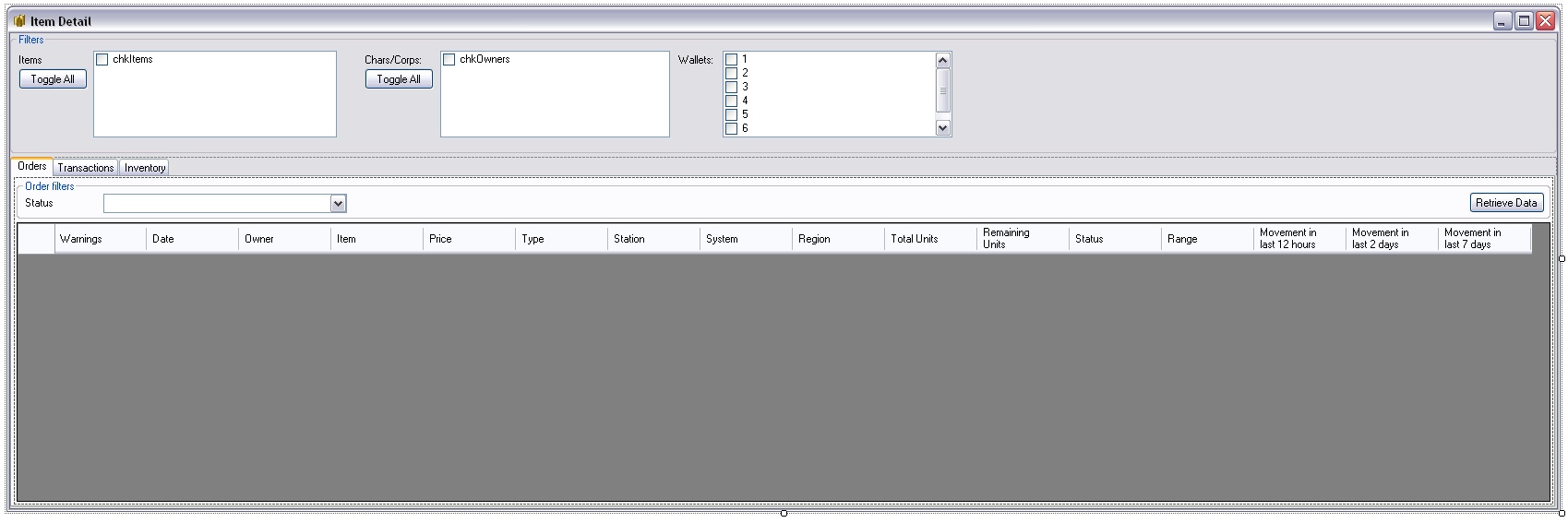Click the Retrieve Data button

tap(1506, 203)
